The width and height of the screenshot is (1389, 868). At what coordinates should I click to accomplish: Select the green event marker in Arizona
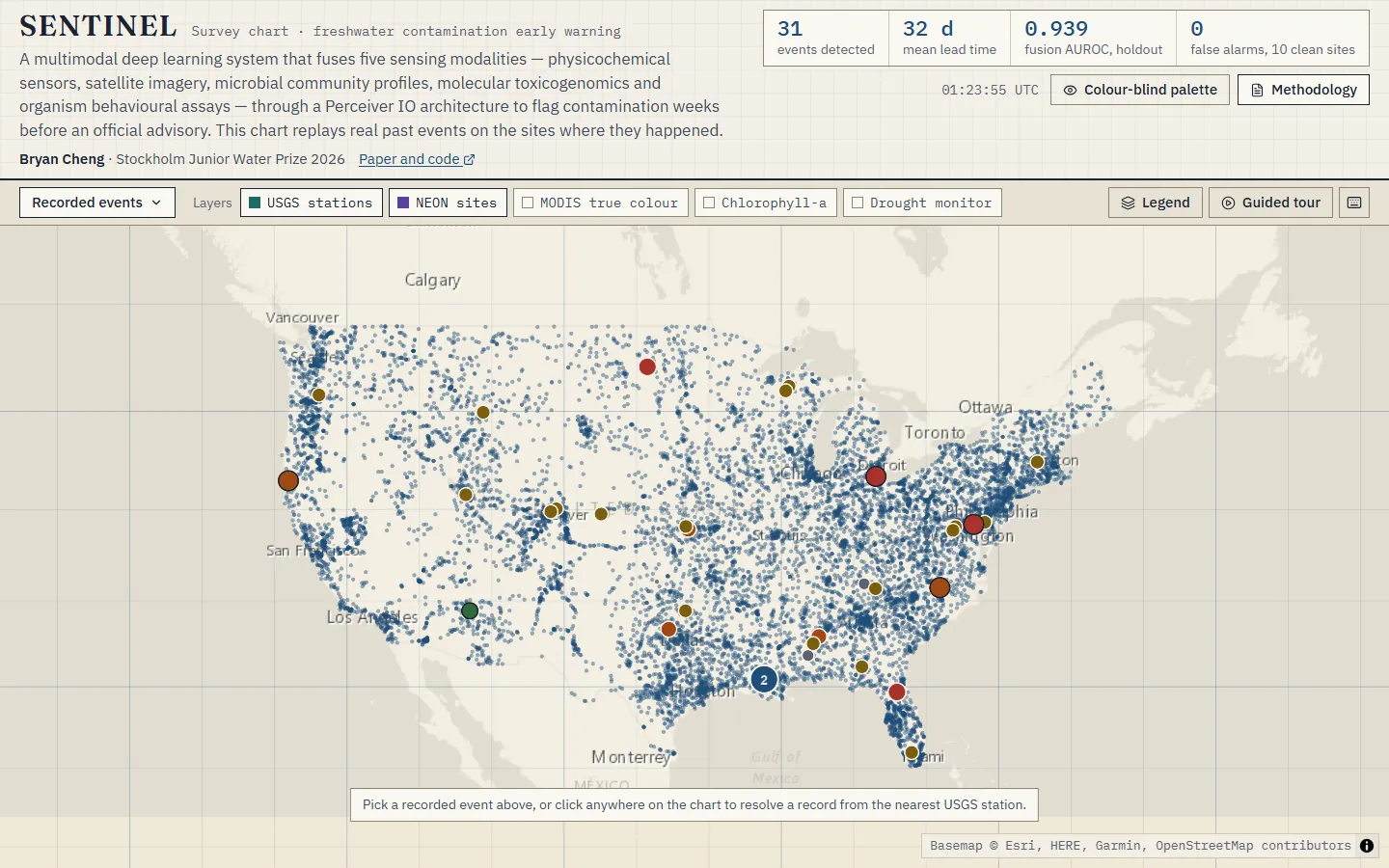coord(470,610)
